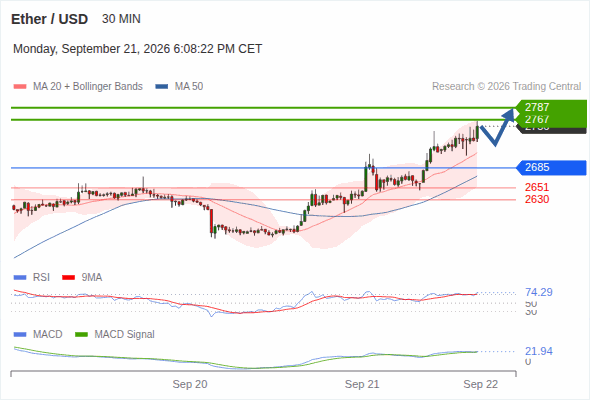
Task: Click the 2767 green resistance price tag
Action: coord(551,119)
